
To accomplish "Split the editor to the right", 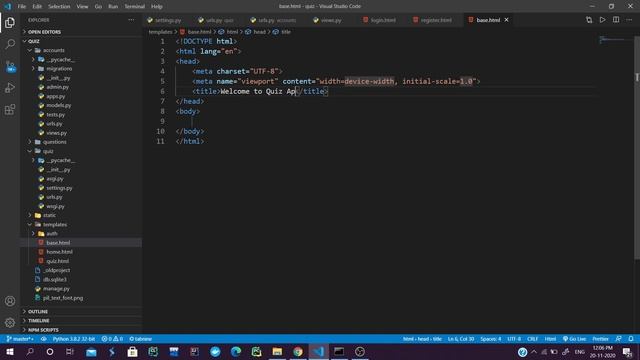I will coord(616,20).
